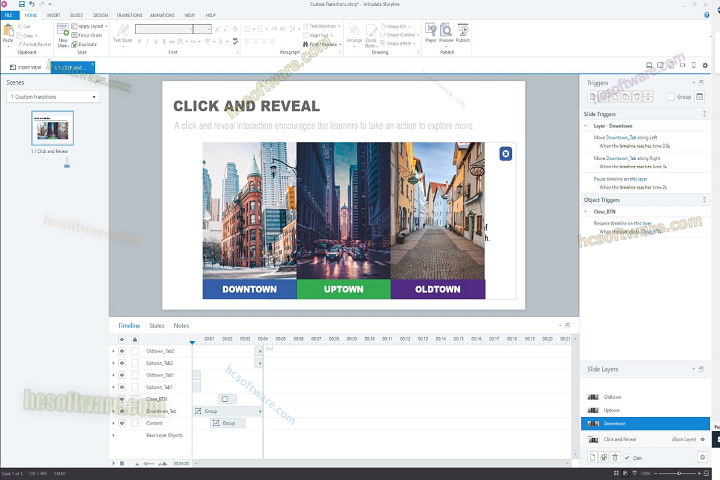
Task: Expand the Base Layer Objects row
Action: [113, 435]
